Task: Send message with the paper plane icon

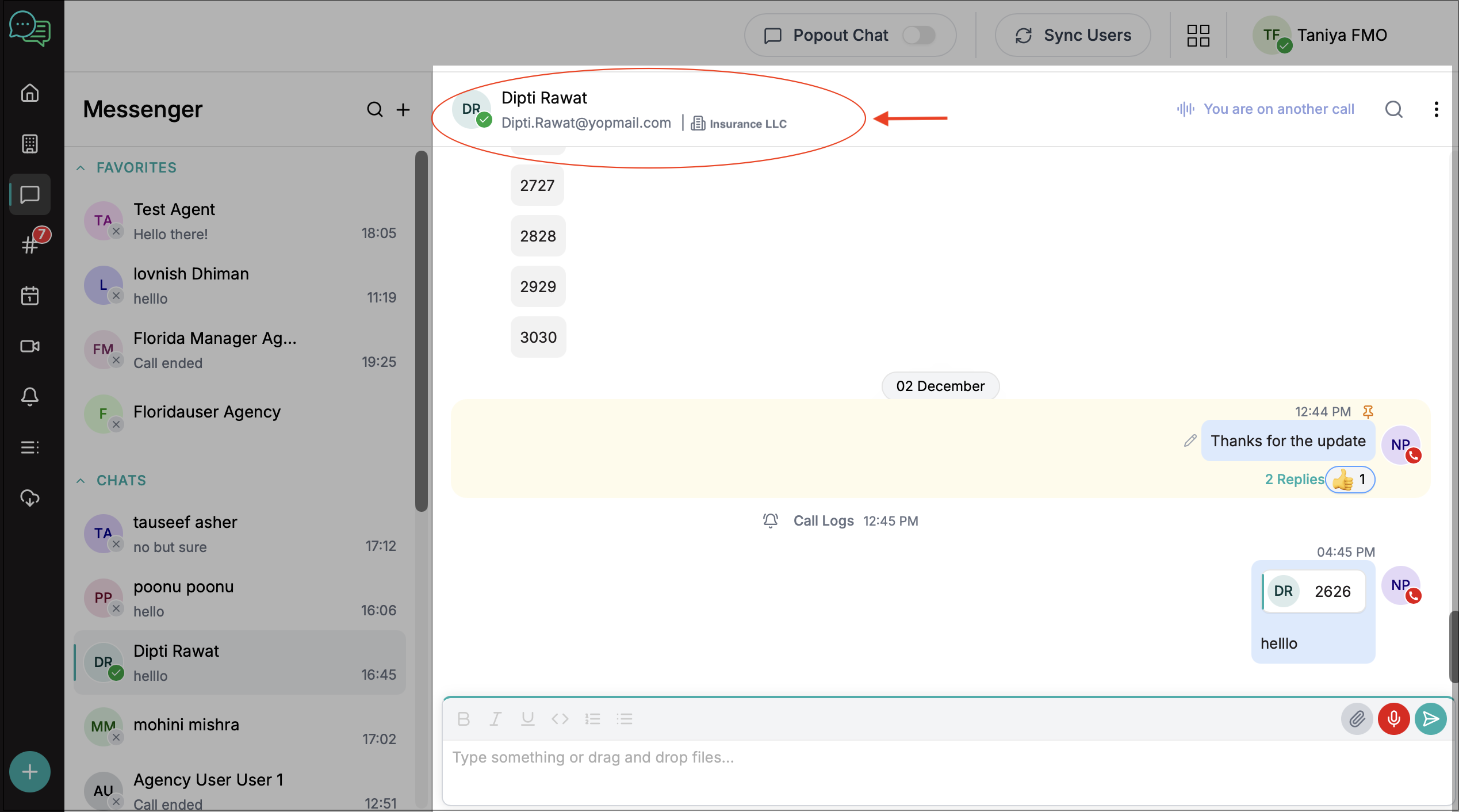Action: [1430, 719]
